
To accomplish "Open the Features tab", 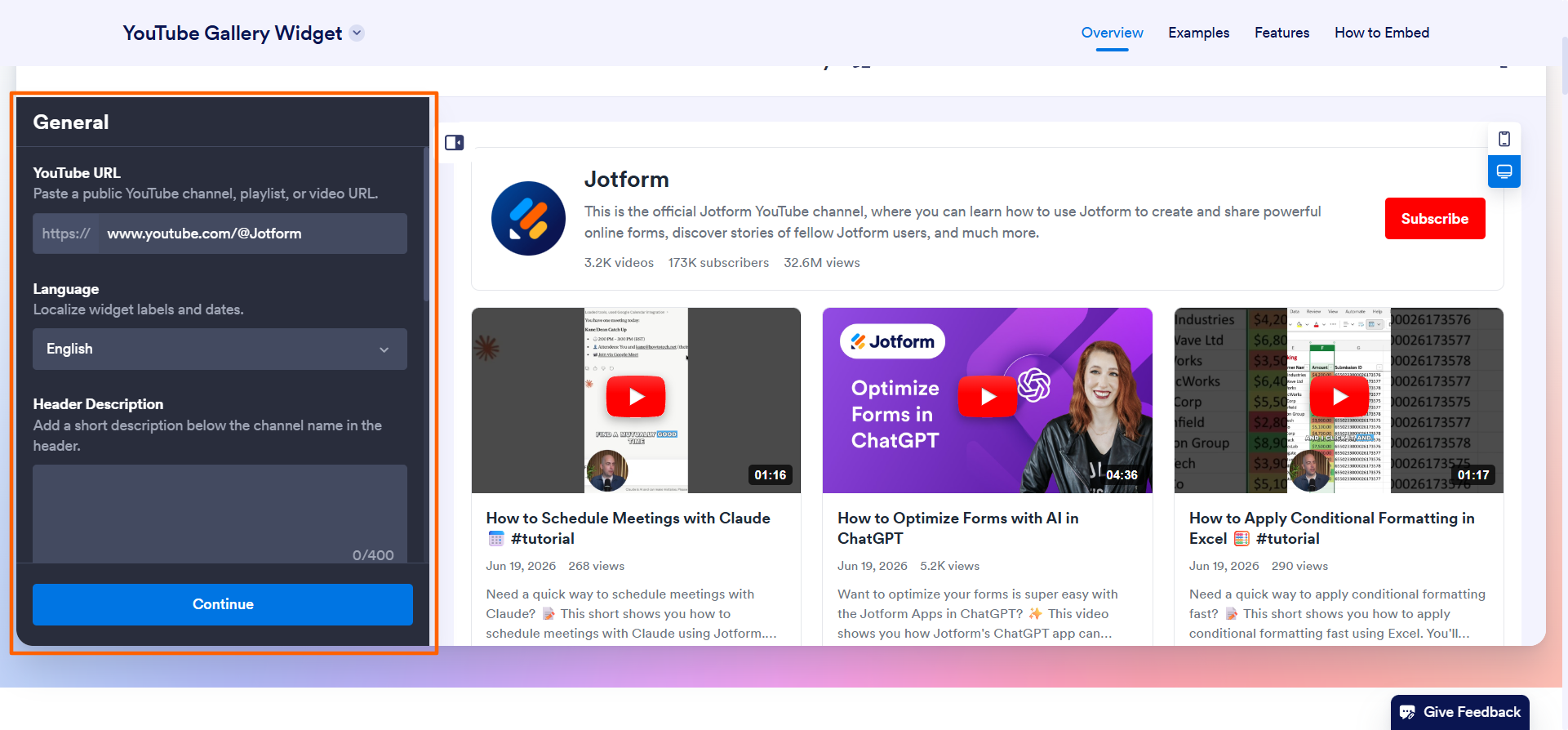I will point(1281,33).
